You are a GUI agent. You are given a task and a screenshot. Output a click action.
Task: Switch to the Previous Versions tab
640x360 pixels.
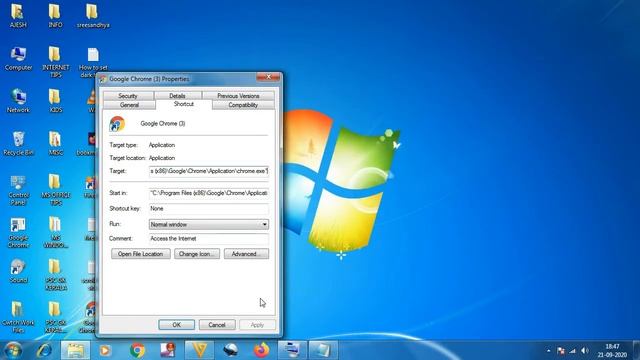[238, 96]
